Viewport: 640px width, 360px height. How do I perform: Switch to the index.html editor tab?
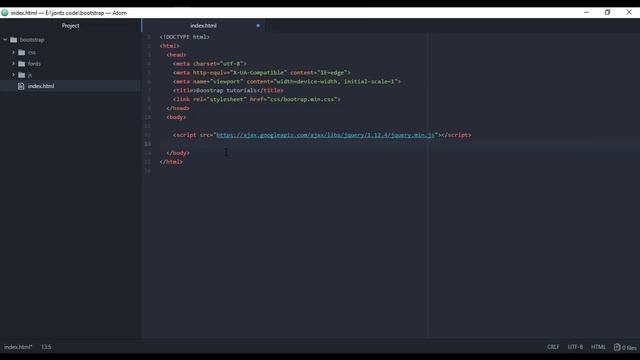tap(203, 25)
